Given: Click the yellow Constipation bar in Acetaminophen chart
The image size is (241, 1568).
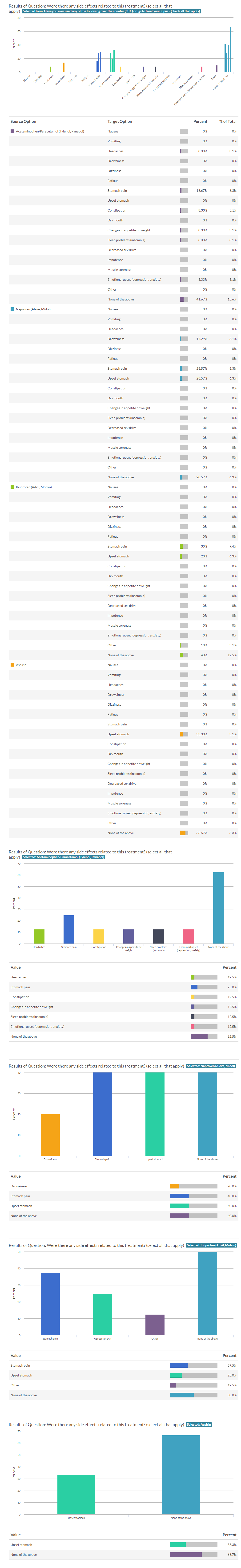Looking at the screenshot, I should point(99,936).
